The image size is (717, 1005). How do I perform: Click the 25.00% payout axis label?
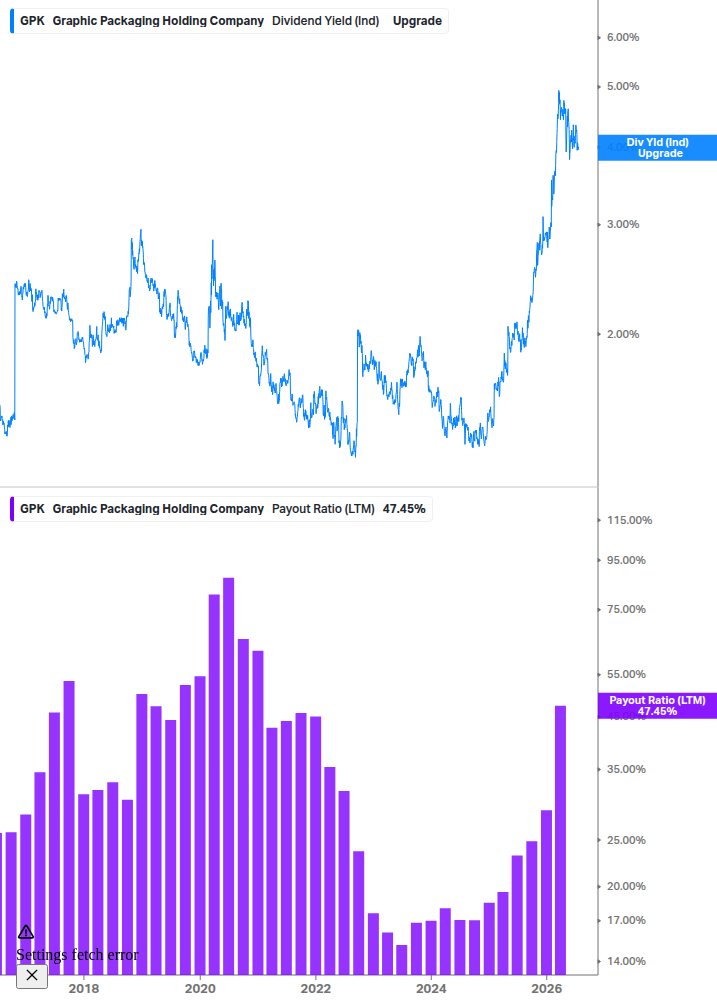(x=626, y=840)
